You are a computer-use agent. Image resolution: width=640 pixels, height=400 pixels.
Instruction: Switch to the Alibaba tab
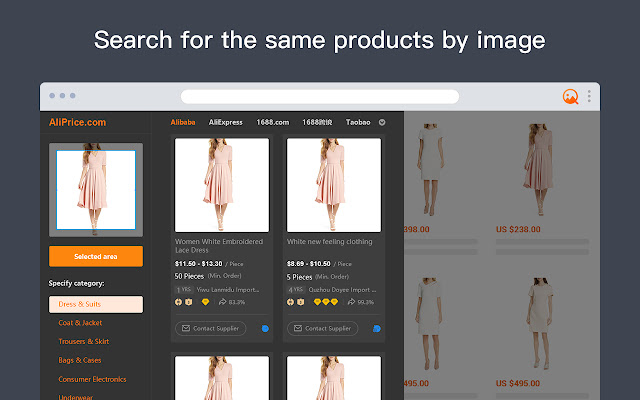(x=183, y=122)
